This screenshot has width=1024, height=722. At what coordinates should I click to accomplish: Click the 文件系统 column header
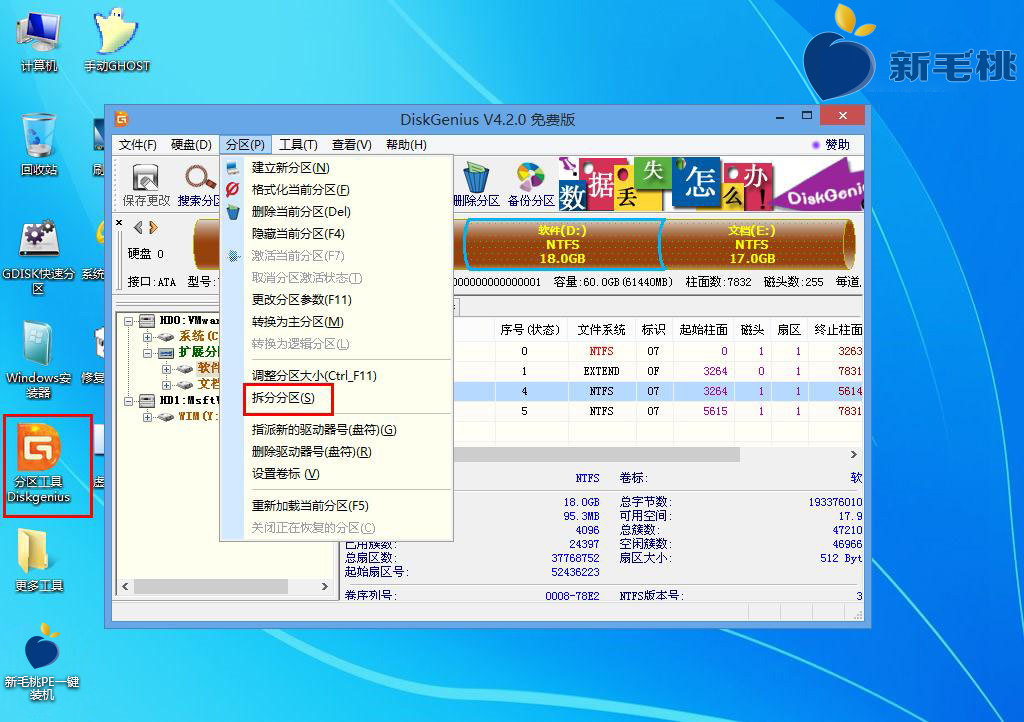(x=601, y=330)
